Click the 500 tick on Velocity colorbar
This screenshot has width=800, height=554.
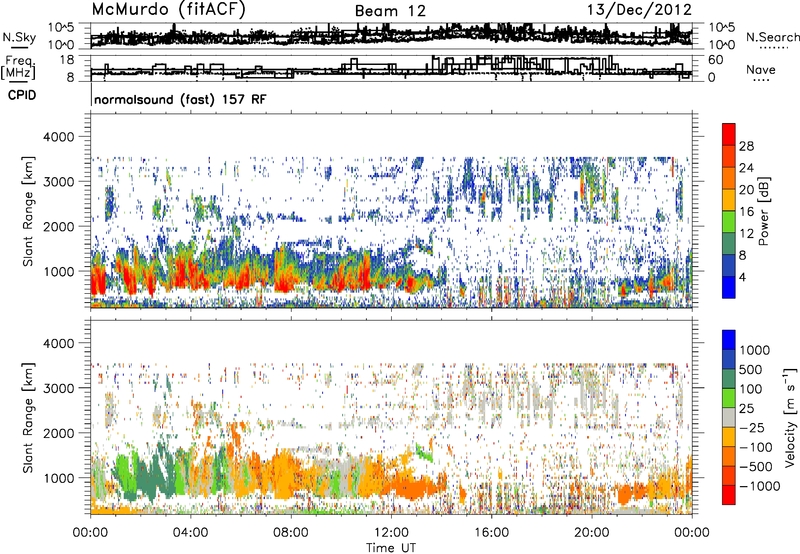tap(751, 370)
